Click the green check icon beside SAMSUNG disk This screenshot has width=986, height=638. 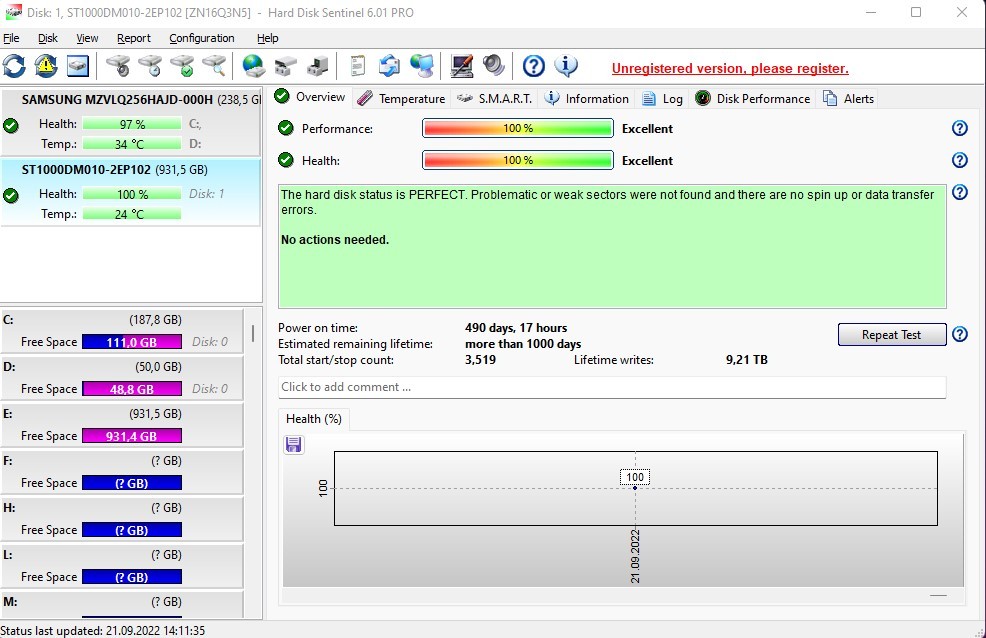[11, 126]
